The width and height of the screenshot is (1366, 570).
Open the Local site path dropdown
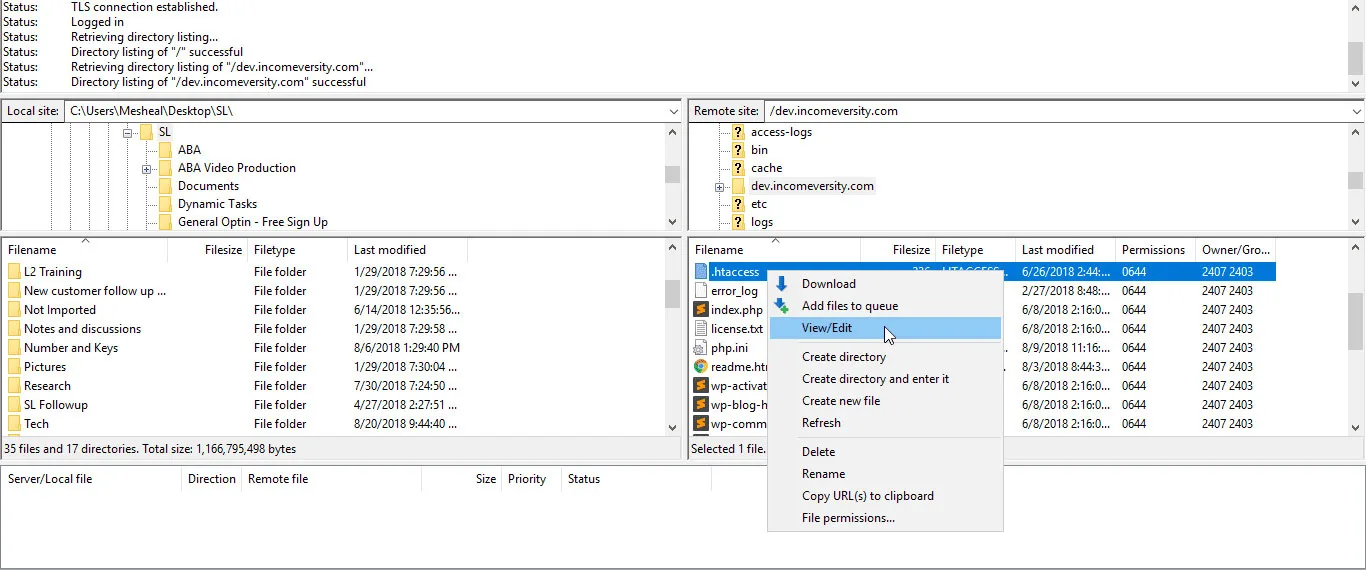point(673,111)
